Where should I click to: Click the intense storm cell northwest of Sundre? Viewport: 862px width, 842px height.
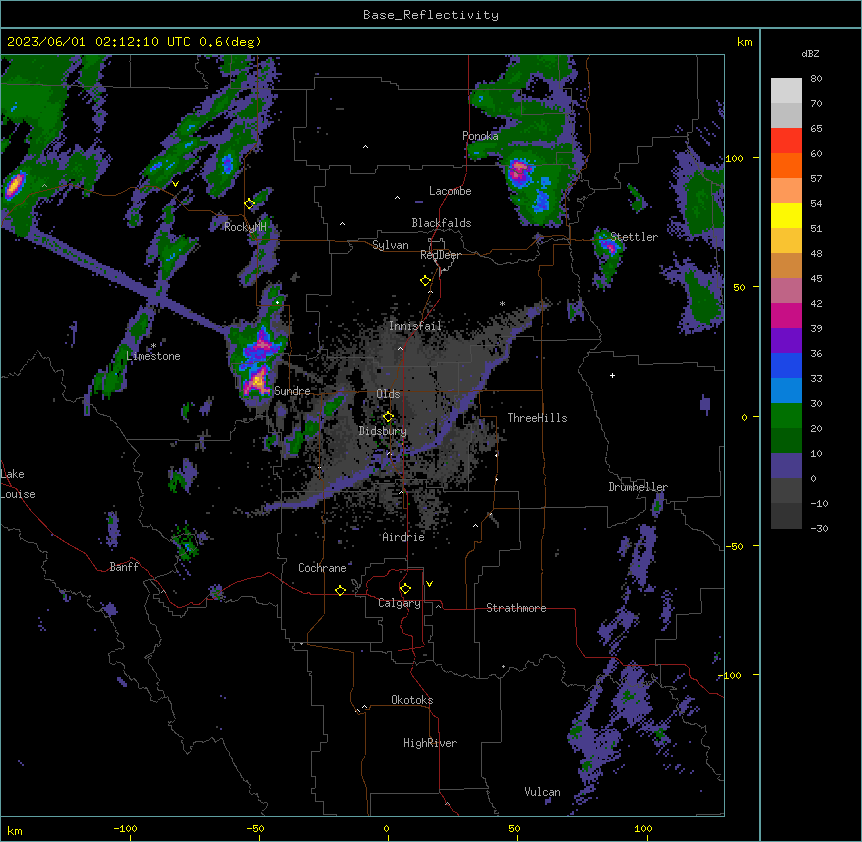tap(258, 360)
